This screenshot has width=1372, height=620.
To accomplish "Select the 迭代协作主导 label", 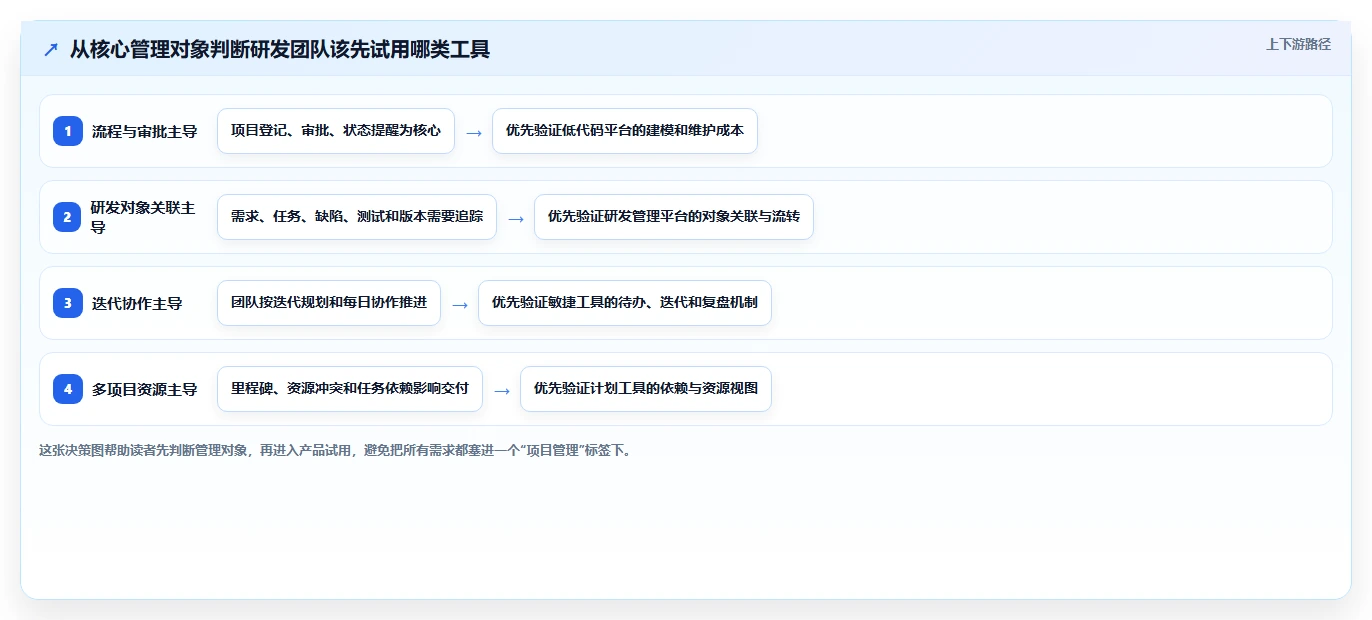I will click(x=137, y=303).
